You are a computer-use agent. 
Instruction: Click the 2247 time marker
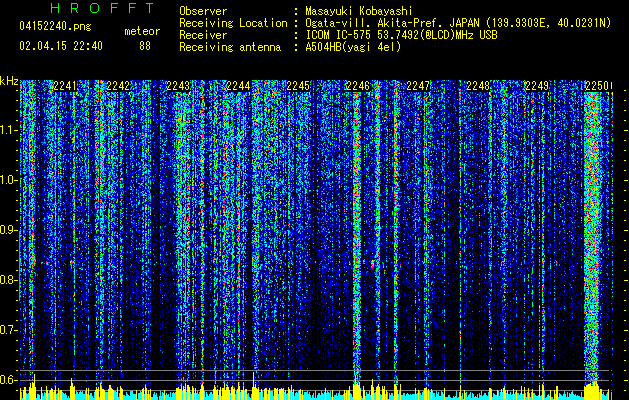[x=418, y=86]
